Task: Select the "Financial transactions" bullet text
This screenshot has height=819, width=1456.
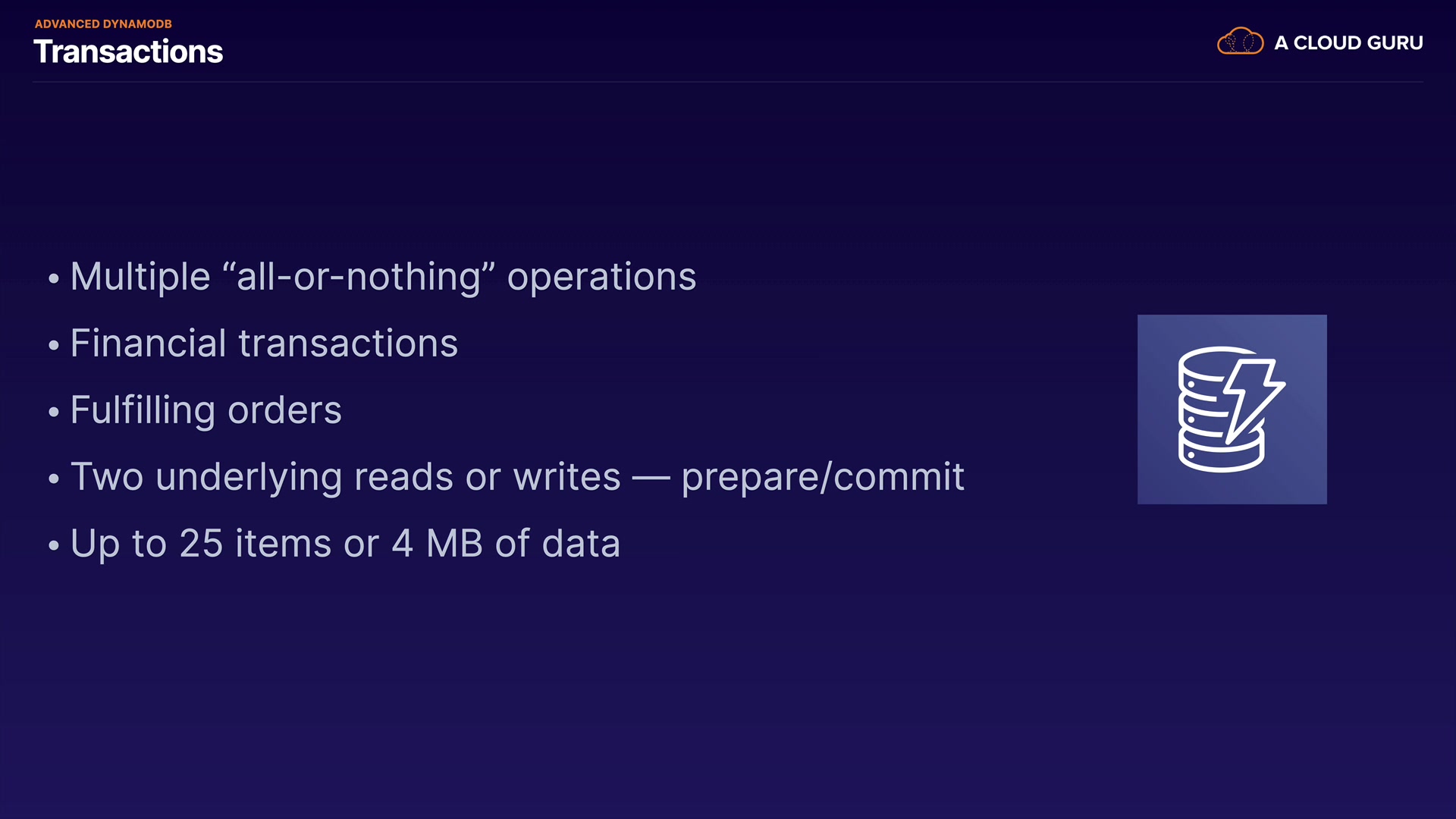Action: 264,343
